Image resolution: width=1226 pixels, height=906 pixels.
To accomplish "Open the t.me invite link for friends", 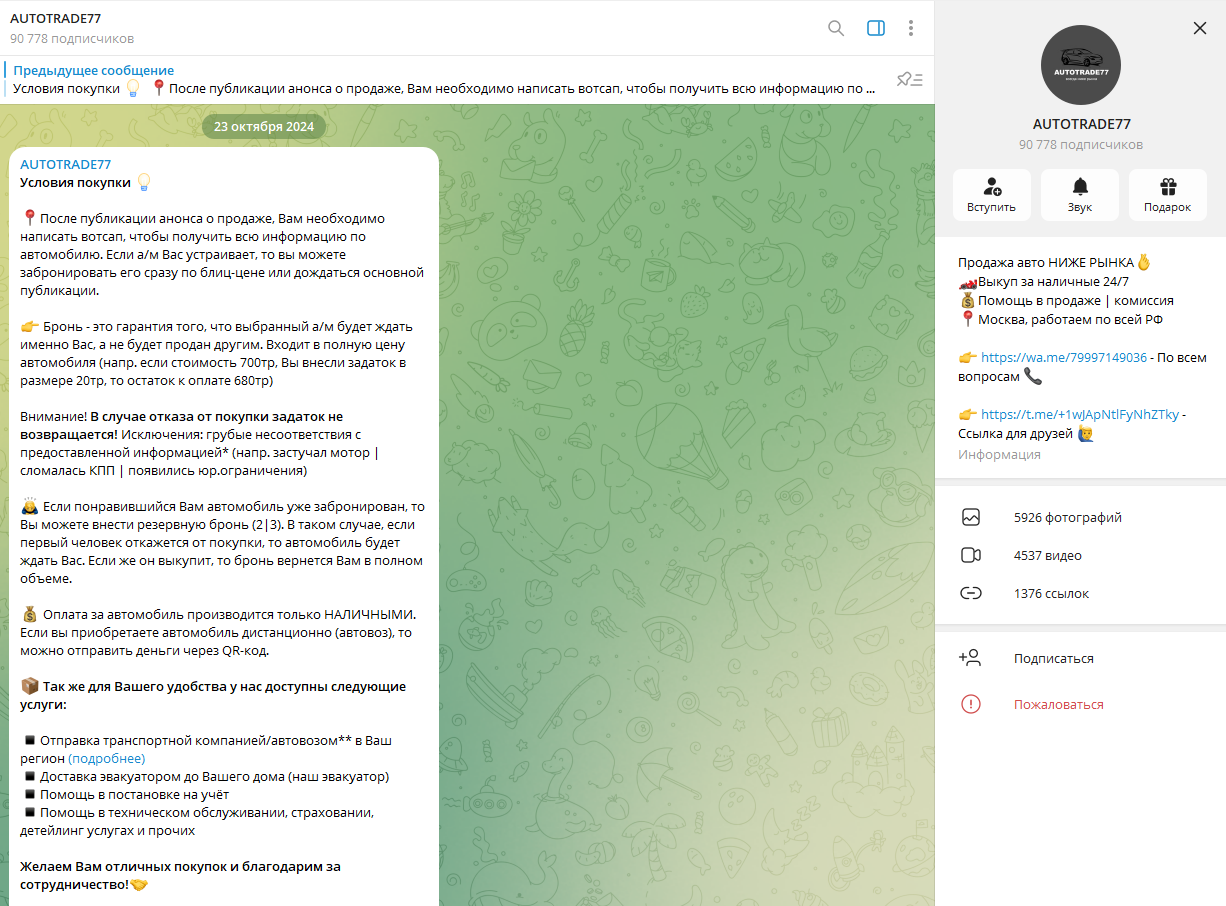I will pos(1080,414).
